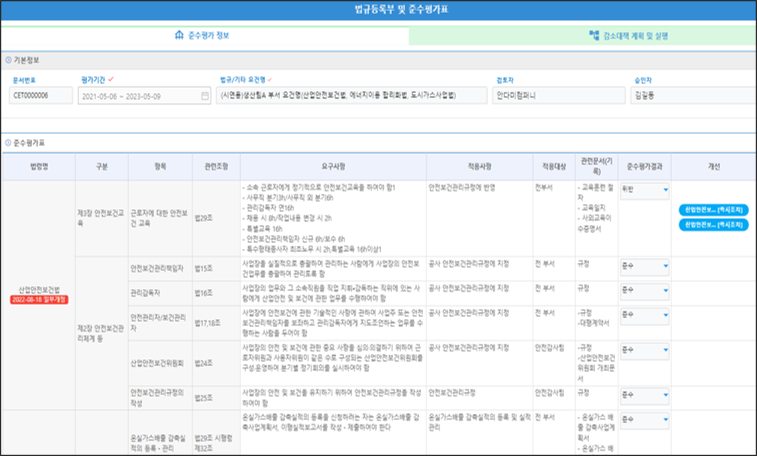Click the 제2장 안전보건관리체계 등 cell
The height and width of the screenshot is (456, 757).
coord(102,333)
